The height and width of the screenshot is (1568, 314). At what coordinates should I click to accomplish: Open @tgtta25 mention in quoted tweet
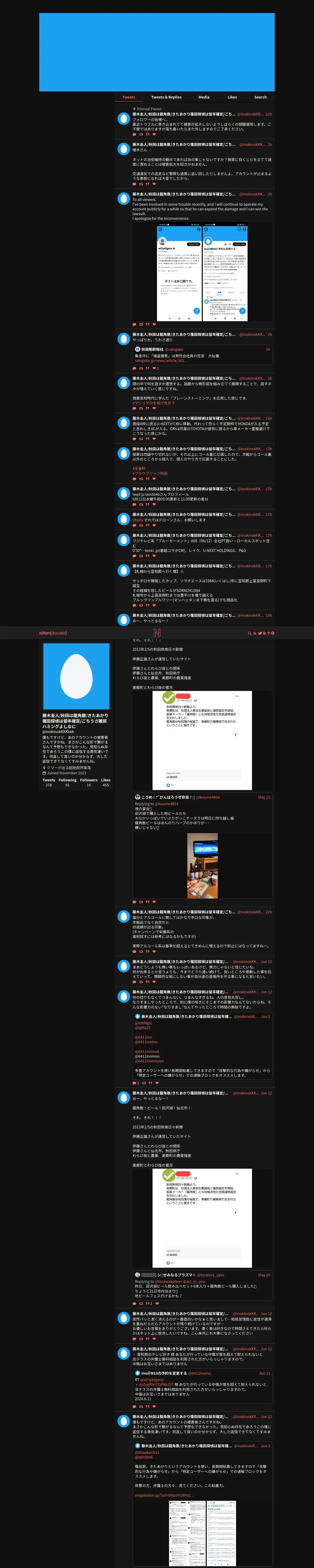143,1028
